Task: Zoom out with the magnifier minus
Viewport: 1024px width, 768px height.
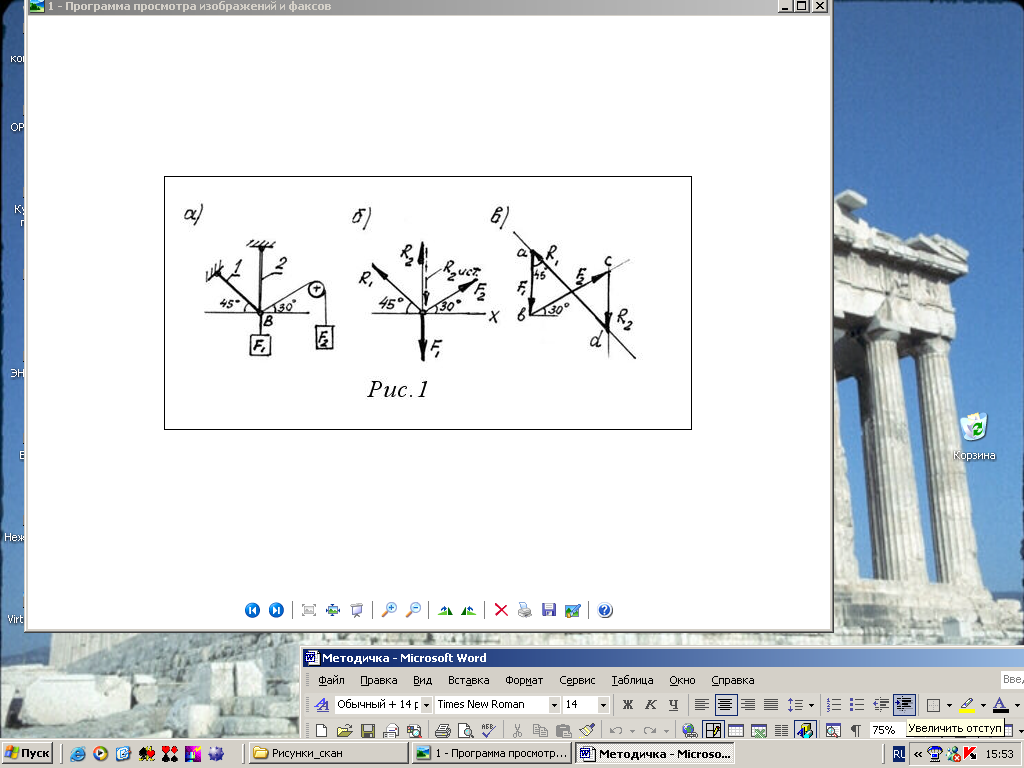Action: (413, 610)
